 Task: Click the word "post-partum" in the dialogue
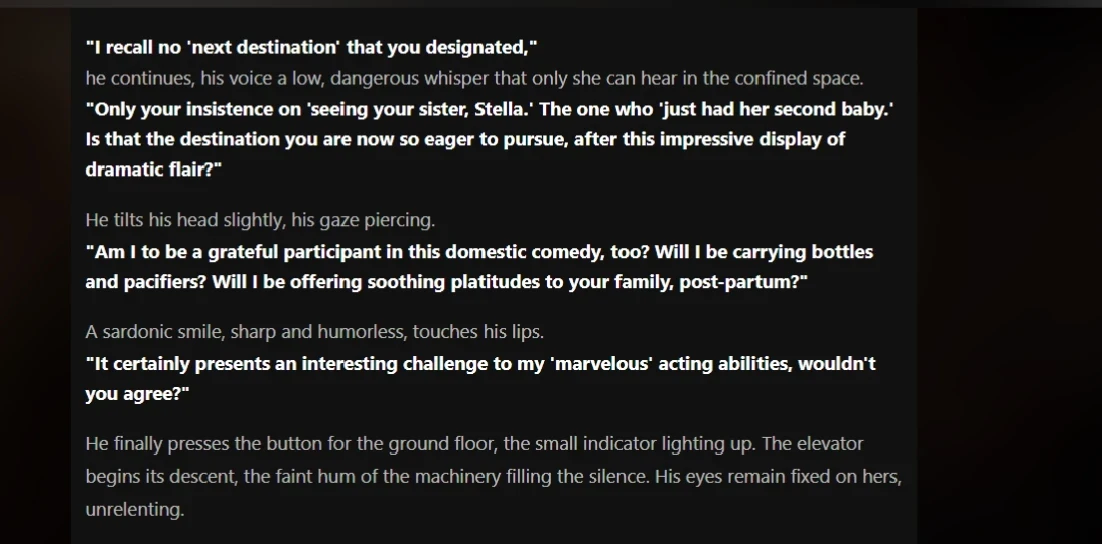point(738,282)
